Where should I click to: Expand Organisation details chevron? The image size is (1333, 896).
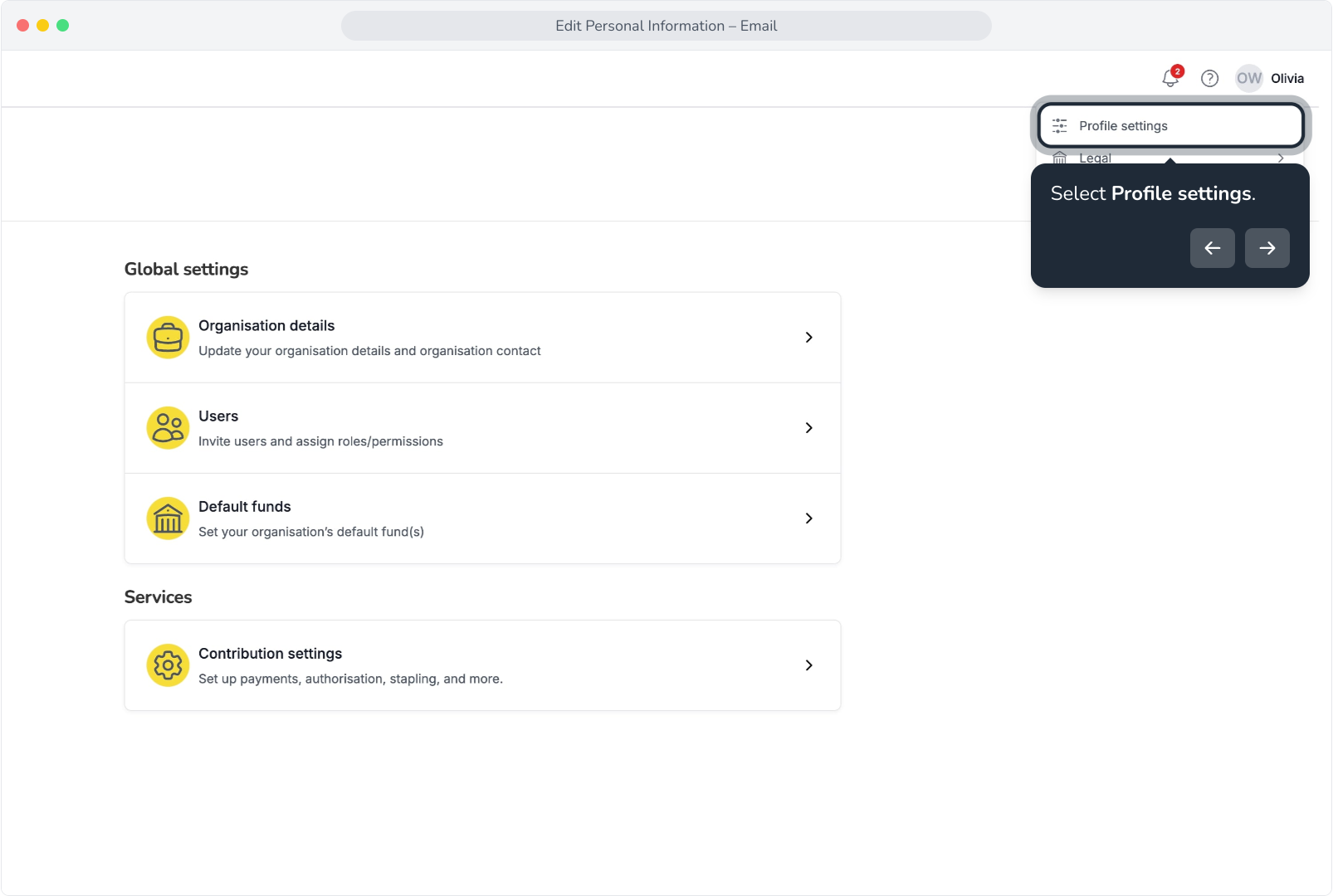point(808,338)
